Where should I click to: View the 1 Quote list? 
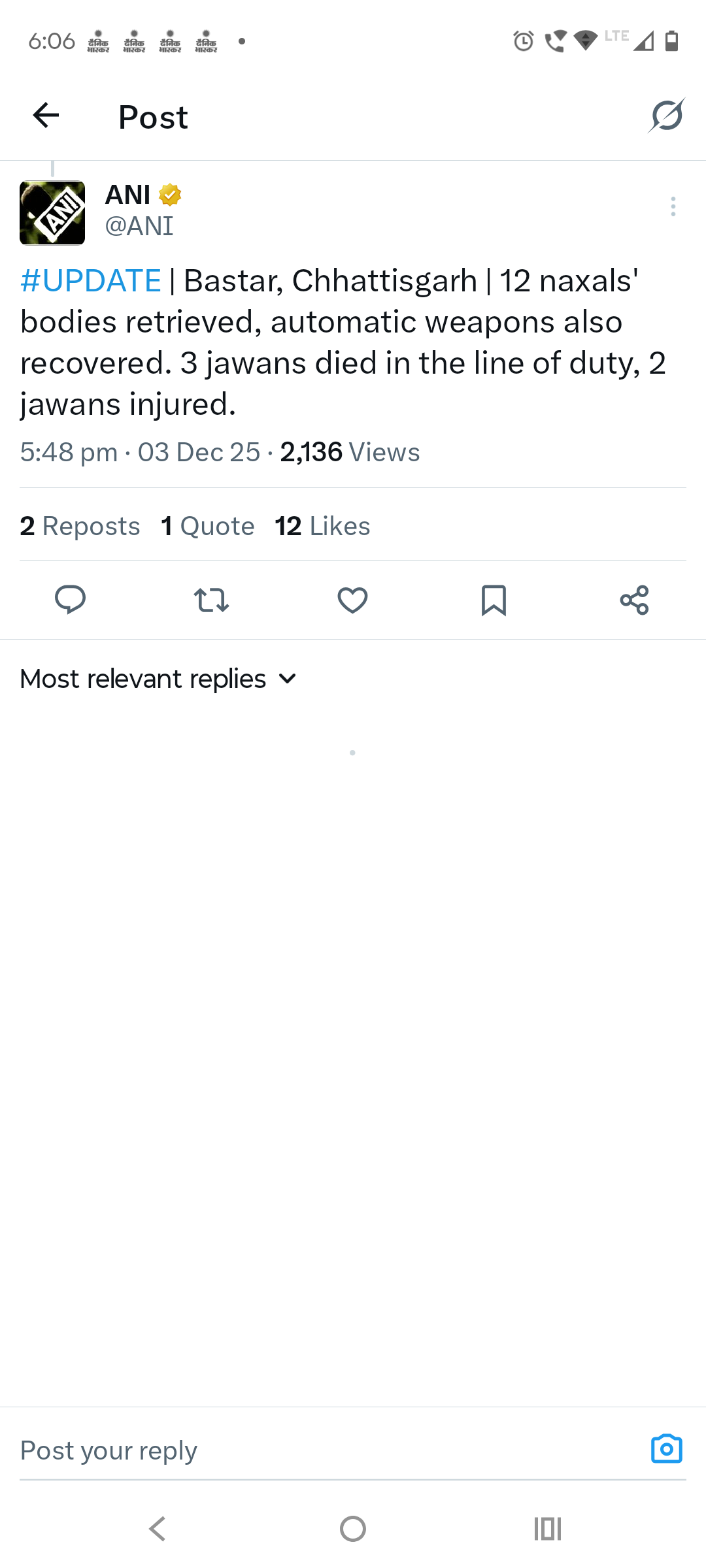tap(208, 526)
